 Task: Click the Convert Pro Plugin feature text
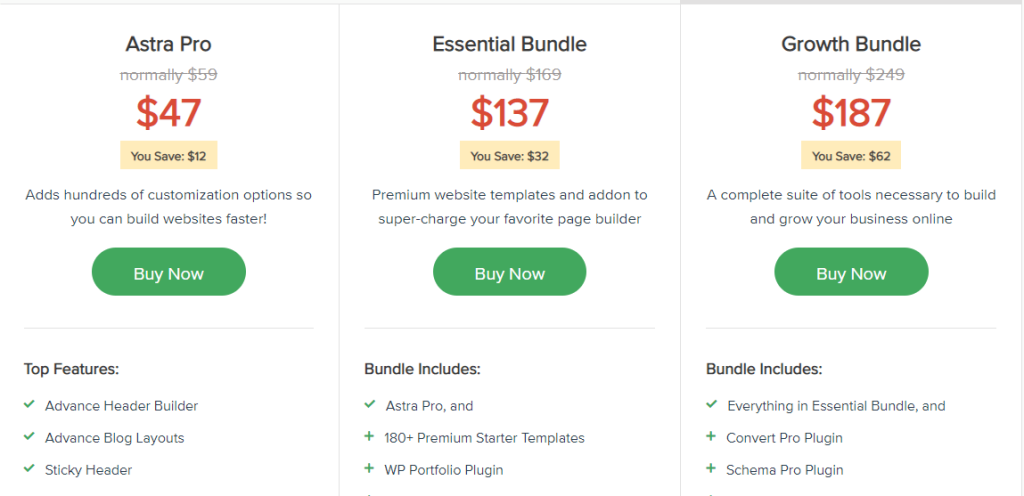click(784, 438)
